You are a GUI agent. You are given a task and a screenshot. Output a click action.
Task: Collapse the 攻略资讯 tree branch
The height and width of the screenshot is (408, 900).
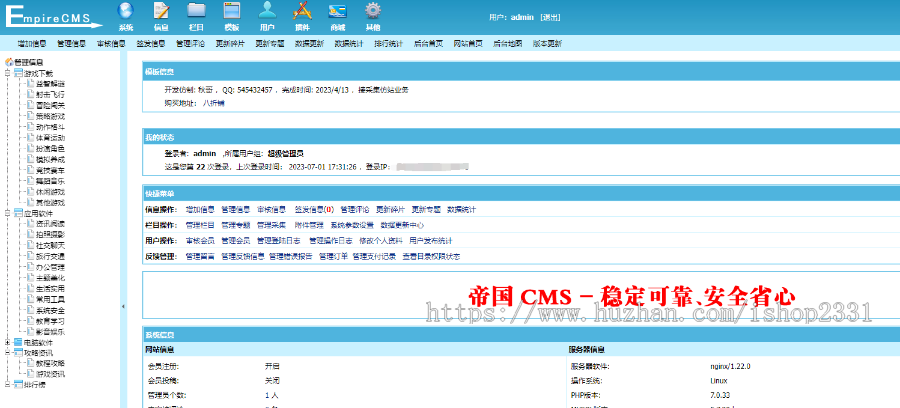pos(7,352)
